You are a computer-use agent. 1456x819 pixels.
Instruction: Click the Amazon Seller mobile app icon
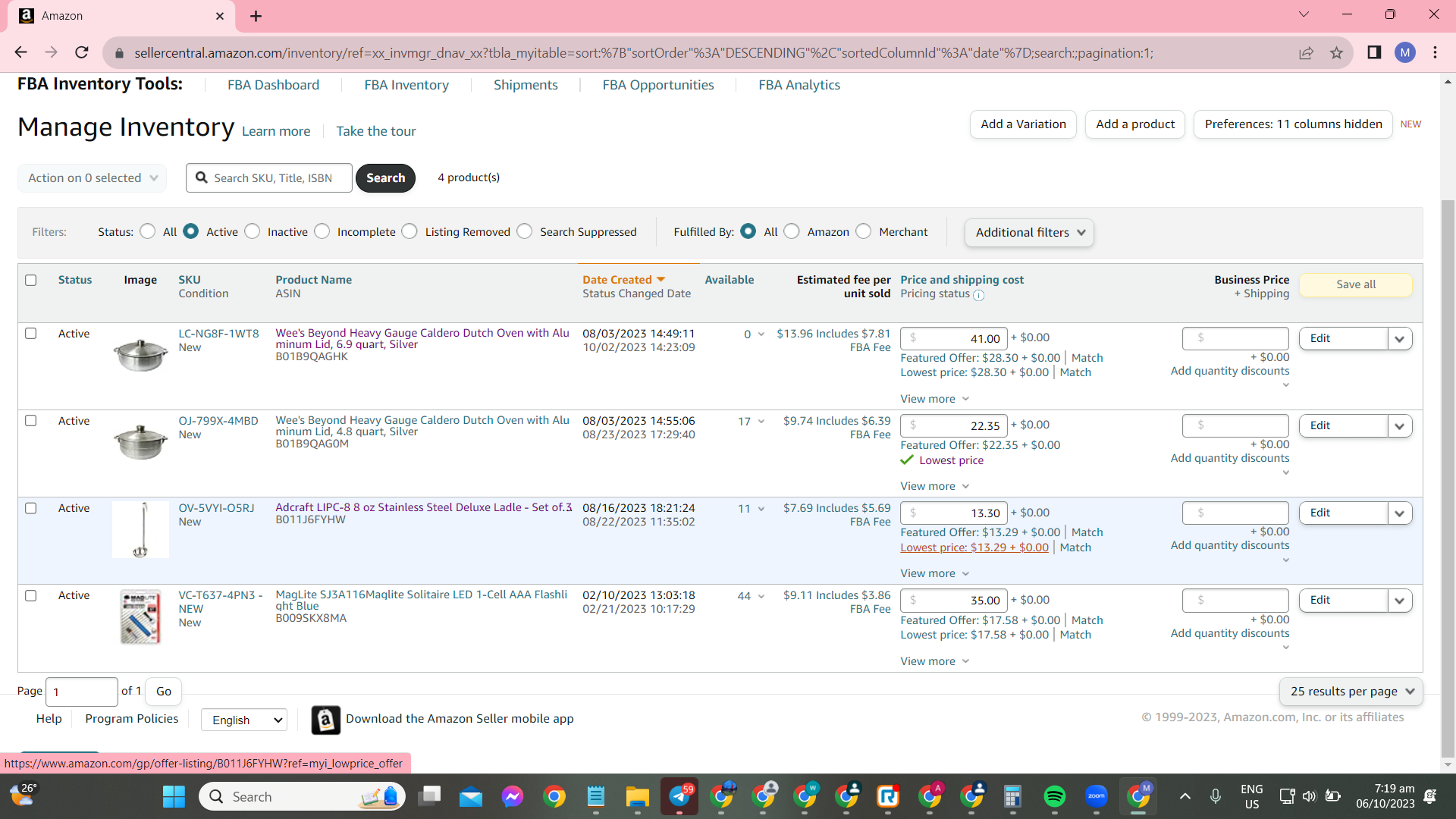[x=325, y=720]
